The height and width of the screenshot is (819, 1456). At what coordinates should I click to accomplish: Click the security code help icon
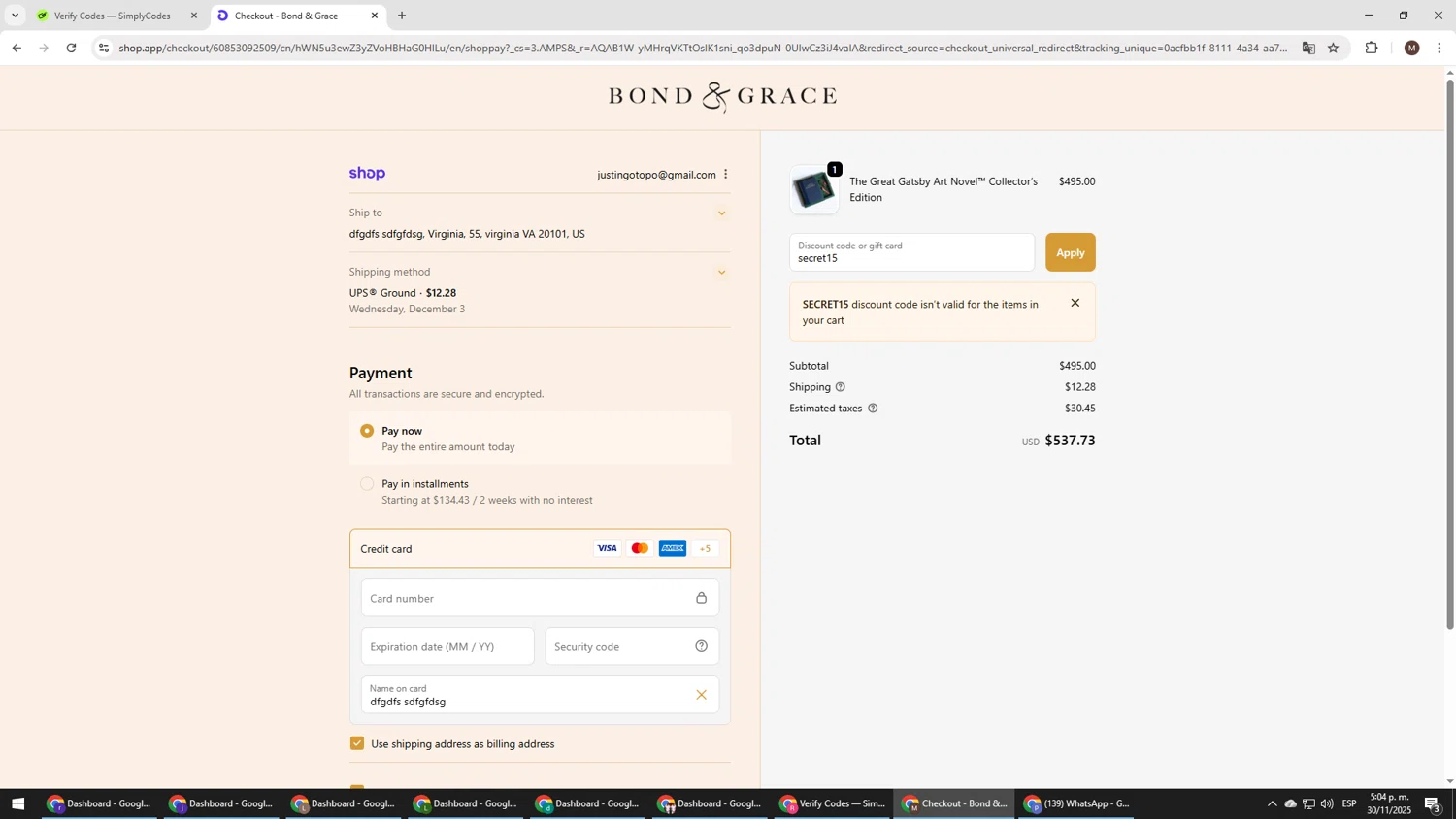point(701,646)
